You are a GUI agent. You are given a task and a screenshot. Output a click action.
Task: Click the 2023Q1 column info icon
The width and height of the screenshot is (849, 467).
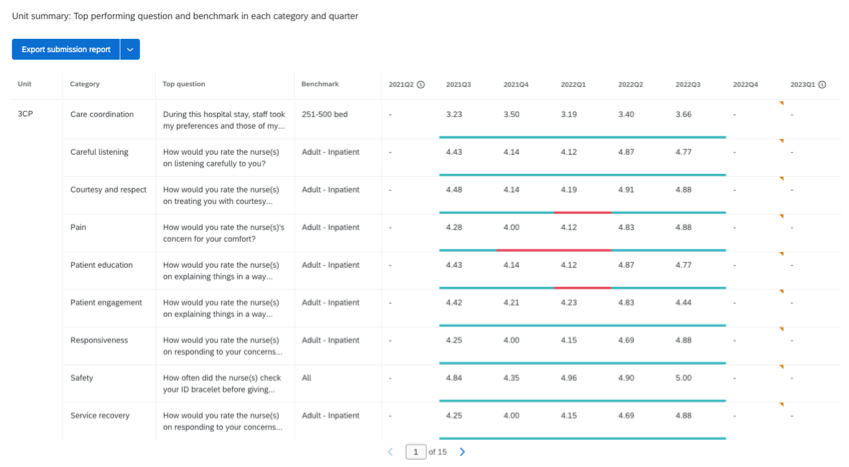click(x=822, y=85)
